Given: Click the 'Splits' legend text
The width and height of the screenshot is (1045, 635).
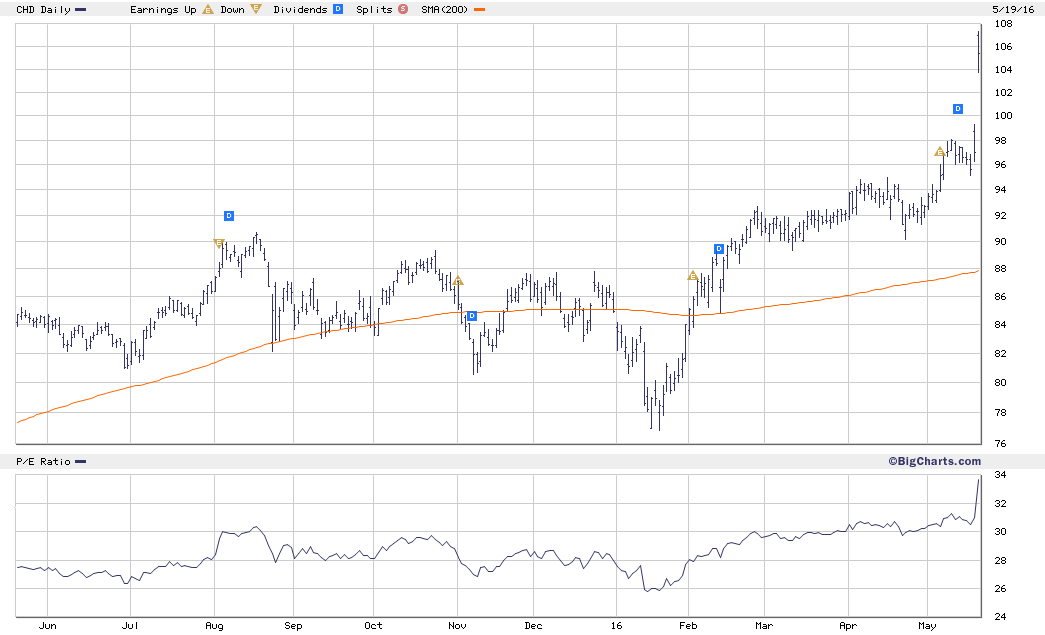Looking at the screenshot, I should pyautogui.click(x=374, y=9).
